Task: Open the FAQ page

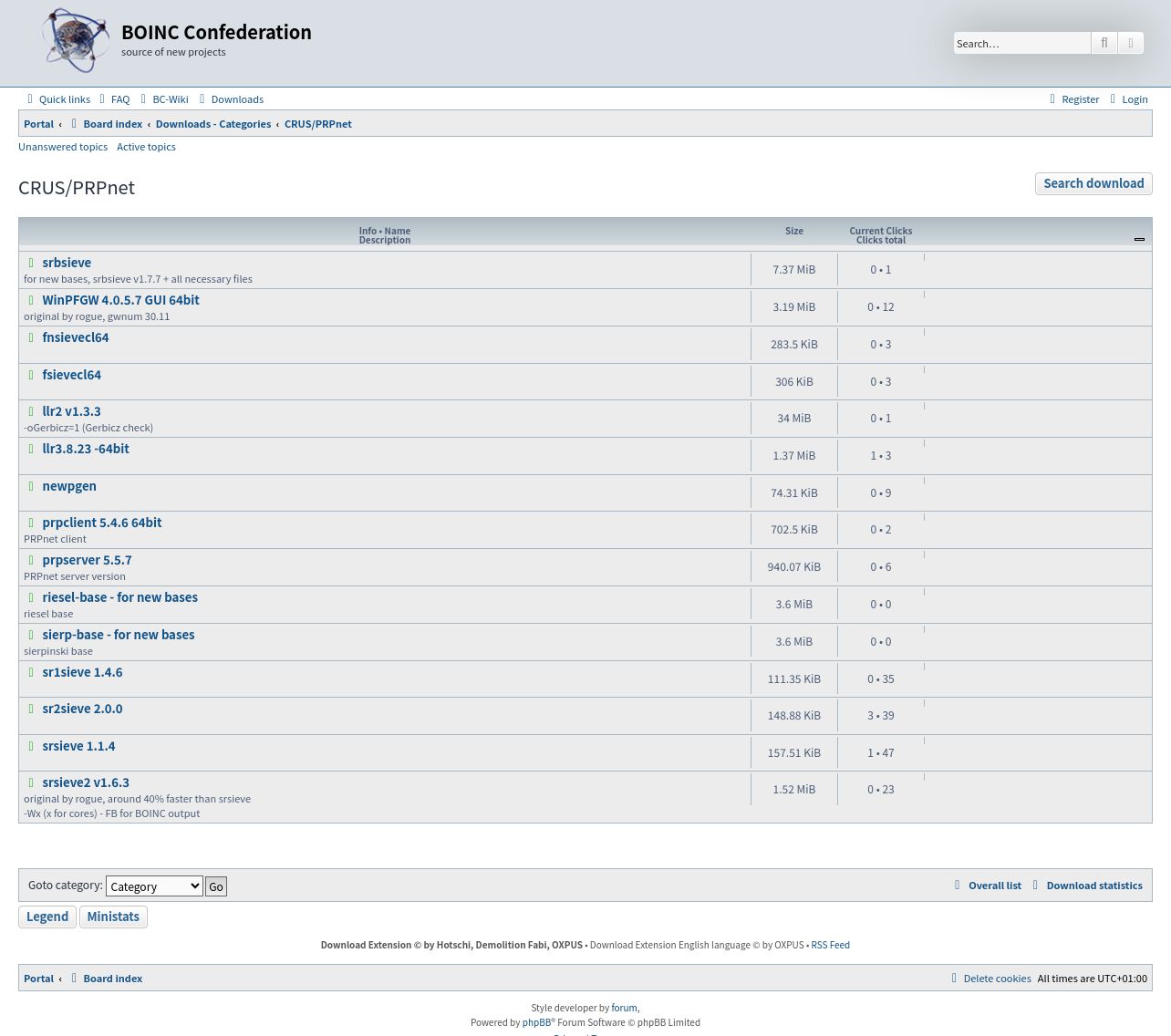Action: (115, 99)
